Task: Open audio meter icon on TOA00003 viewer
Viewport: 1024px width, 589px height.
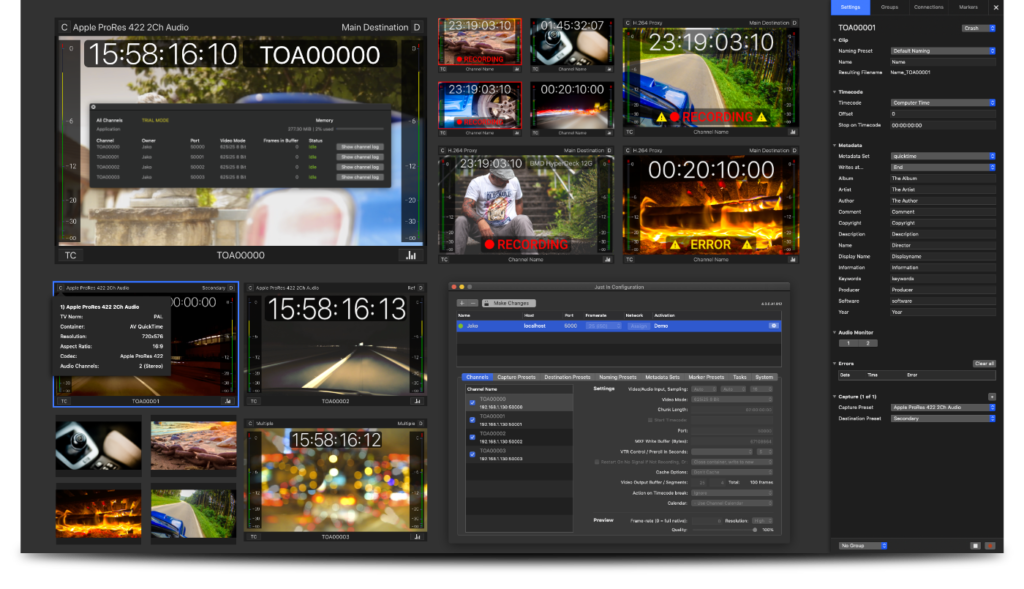Action: pyautogui.click(x=417, y=537)
